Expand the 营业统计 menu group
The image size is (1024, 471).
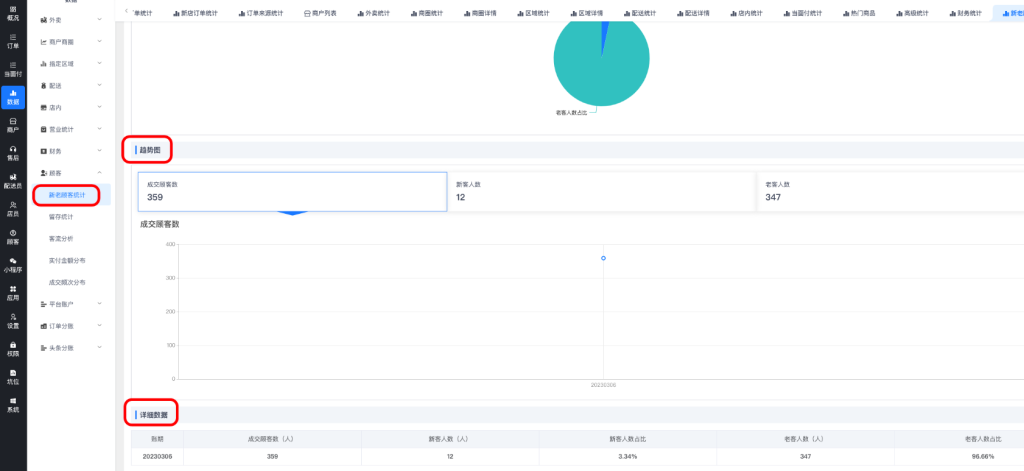click(x=70, y=129)
